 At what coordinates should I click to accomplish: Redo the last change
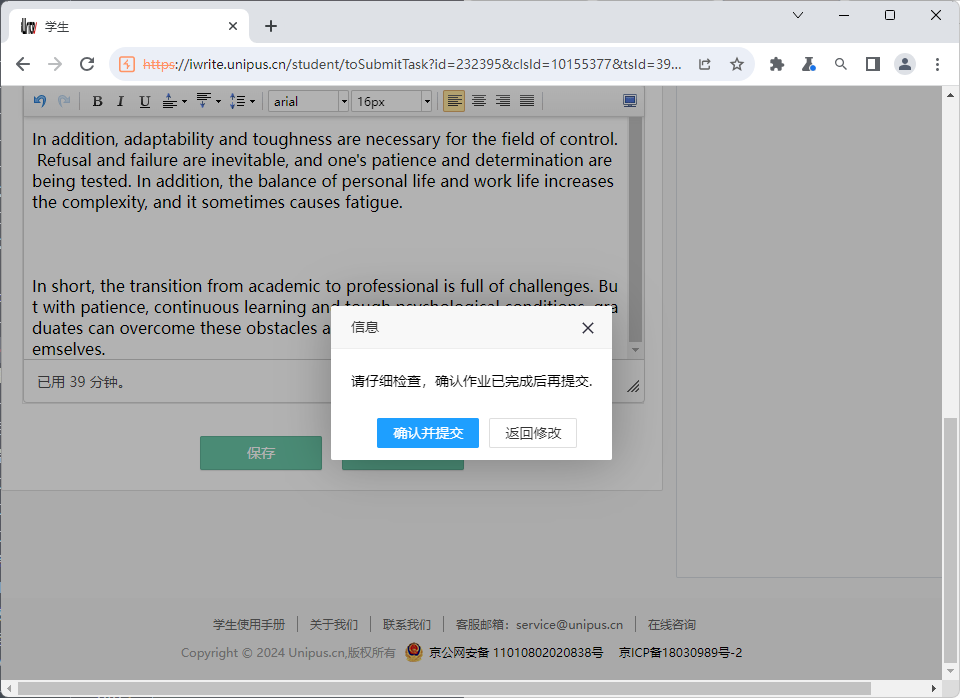coord(64,100)
